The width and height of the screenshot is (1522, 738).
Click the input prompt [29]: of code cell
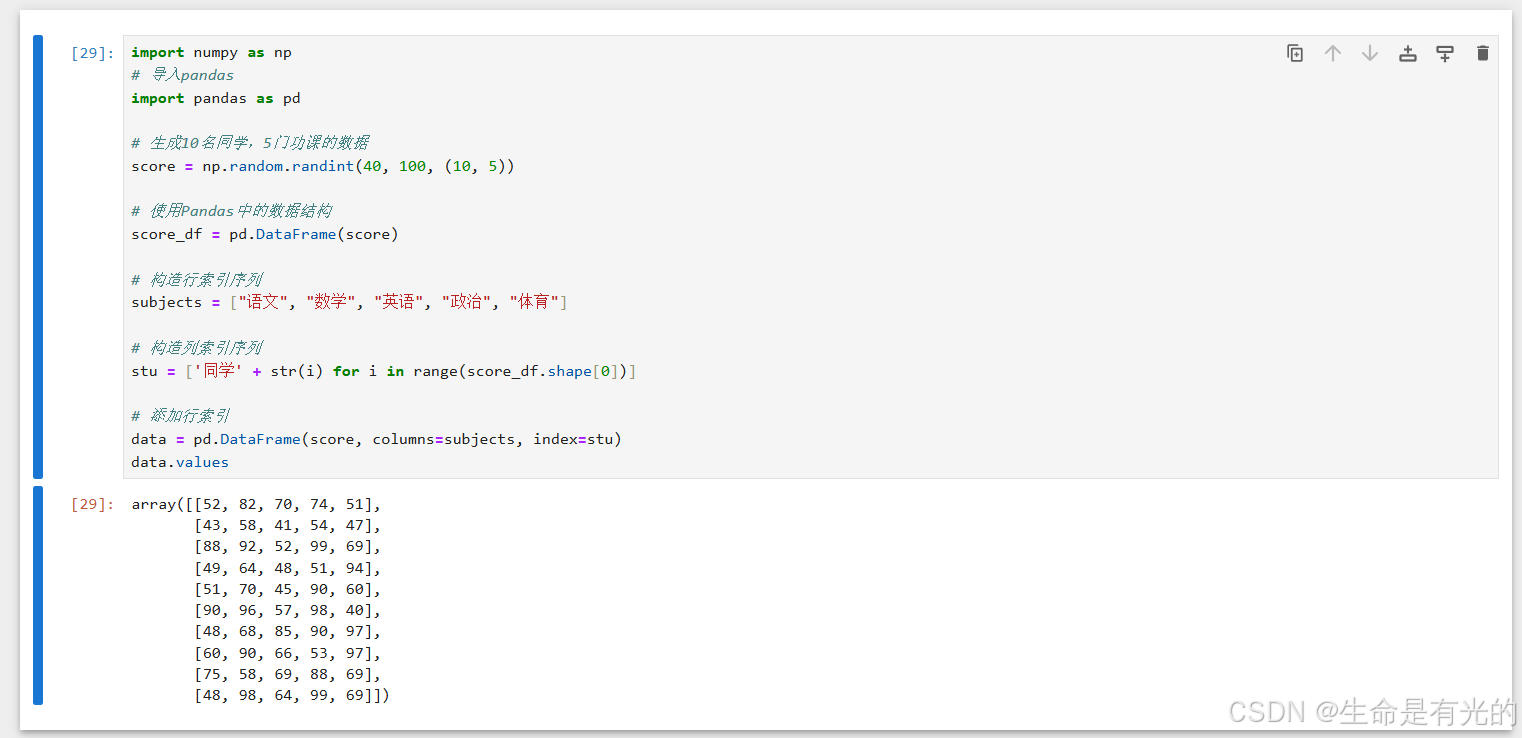click(92, 53)
